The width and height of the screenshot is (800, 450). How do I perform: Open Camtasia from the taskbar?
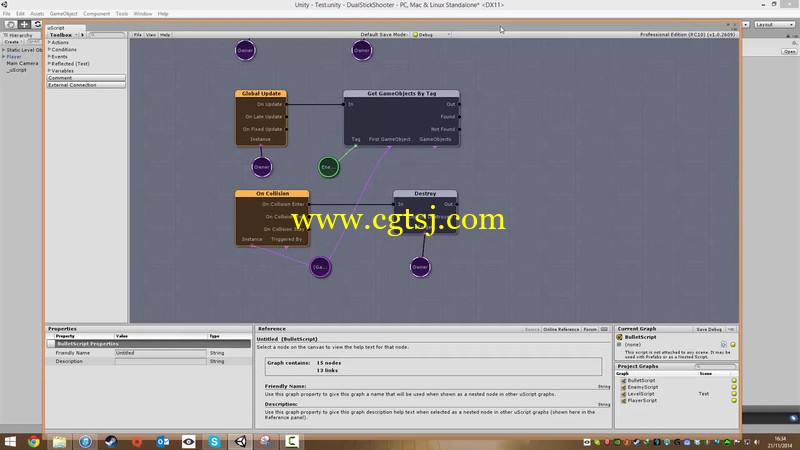(x=292, y=441)
